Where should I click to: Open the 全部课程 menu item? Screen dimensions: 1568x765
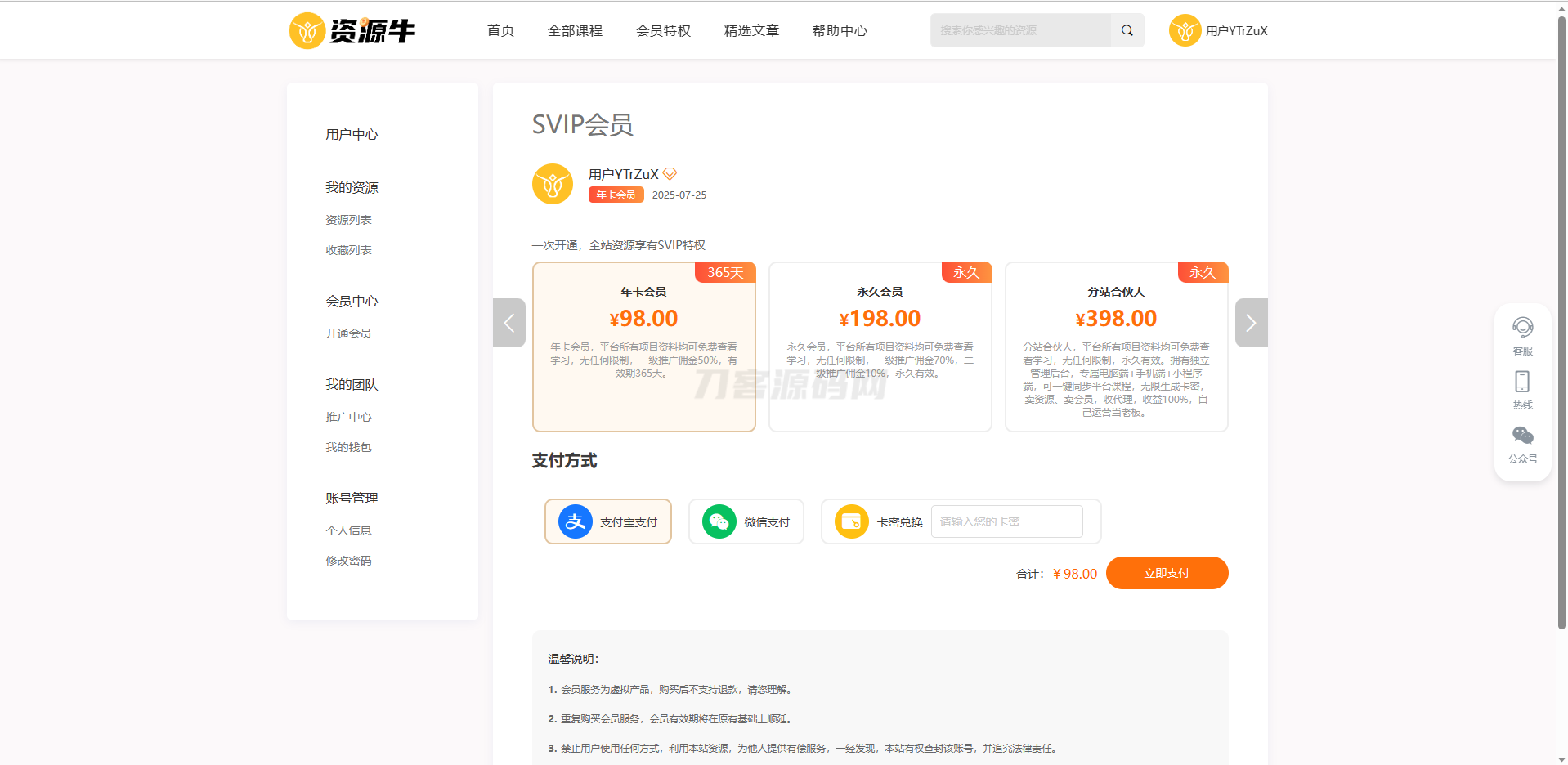[575, 30]
